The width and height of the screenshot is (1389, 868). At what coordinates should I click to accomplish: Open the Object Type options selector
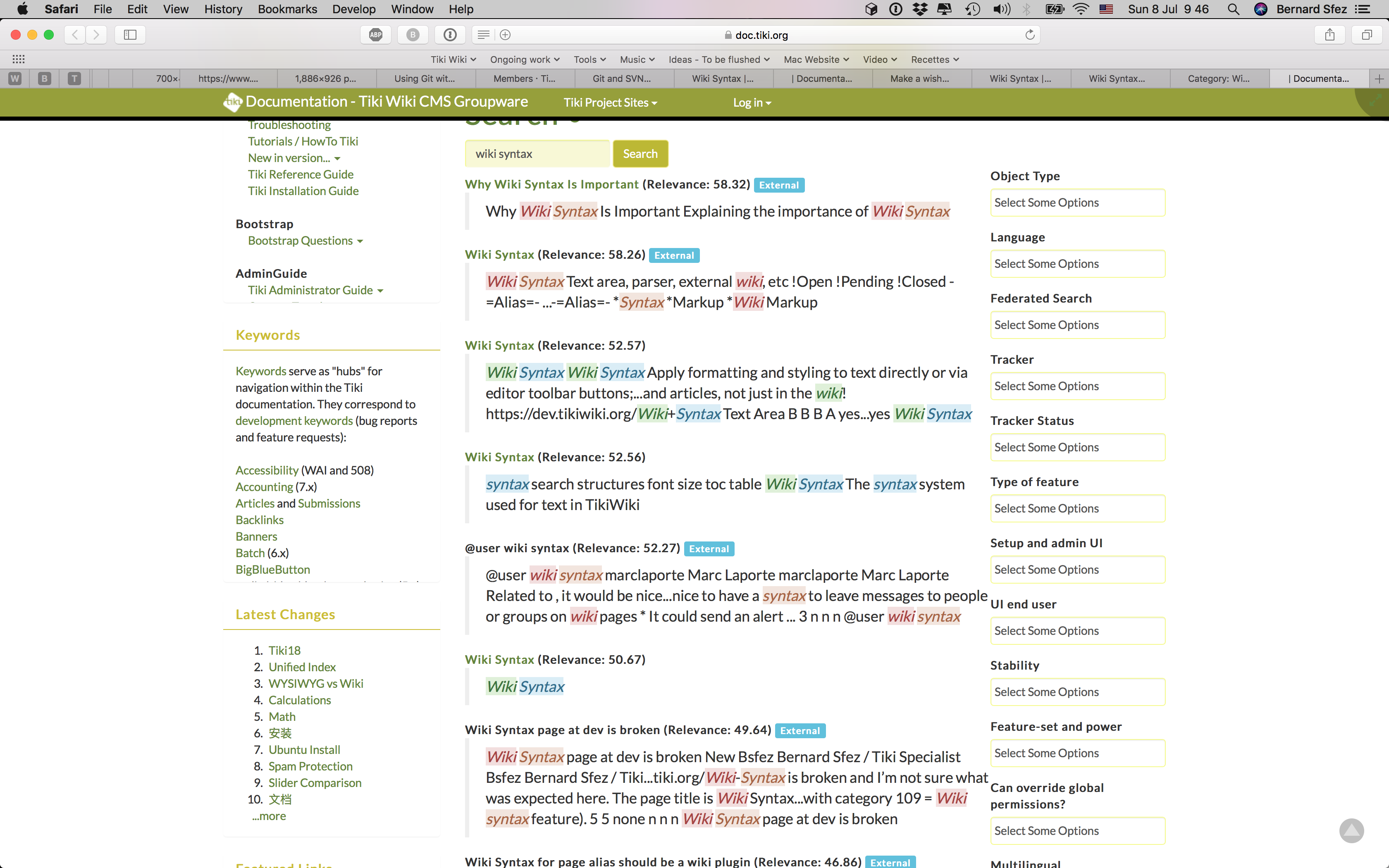tap(1077, 203)
